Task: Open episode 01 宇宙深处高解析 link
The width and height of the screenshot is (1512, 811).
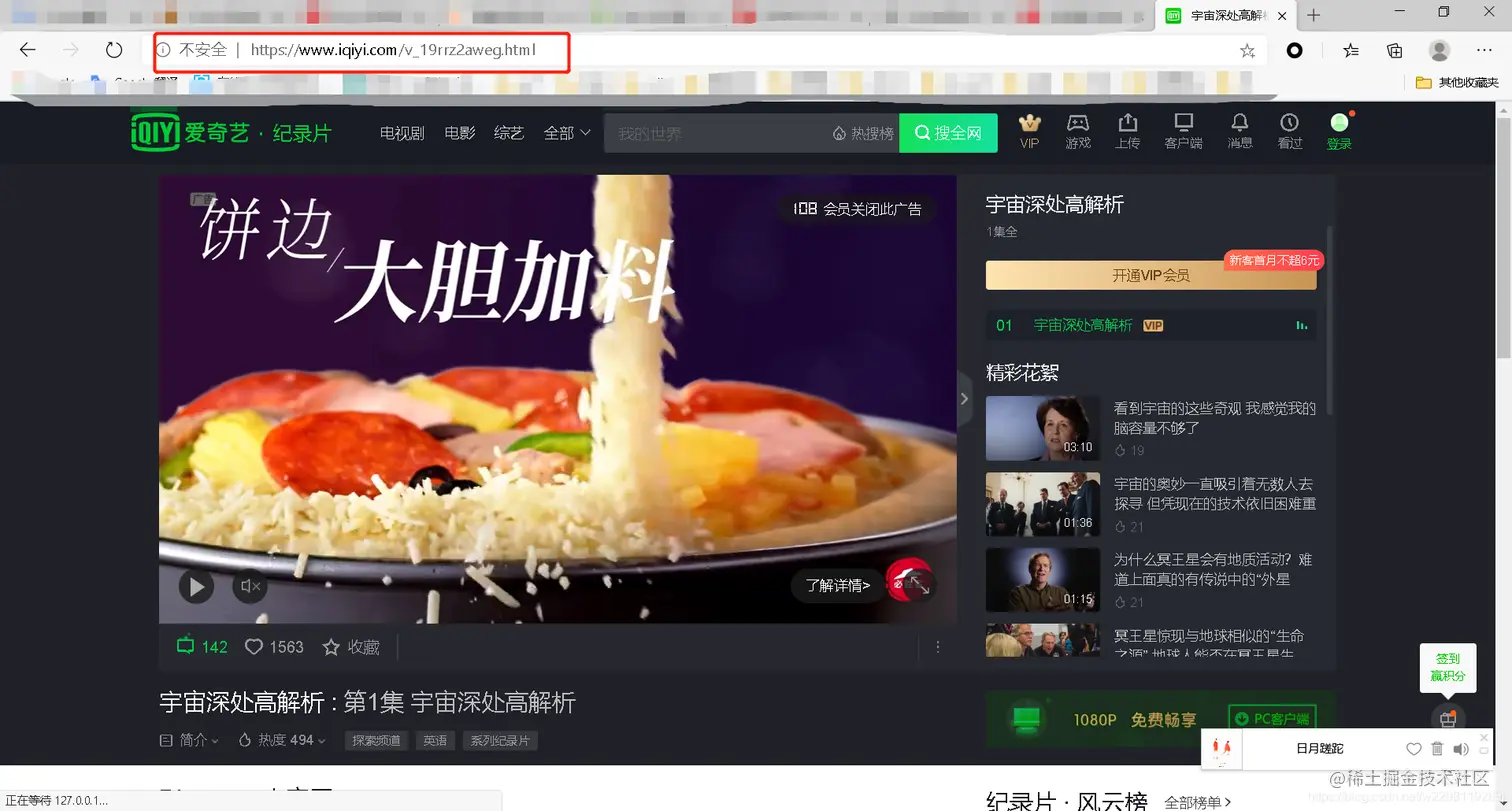Action: point(1083,325)
